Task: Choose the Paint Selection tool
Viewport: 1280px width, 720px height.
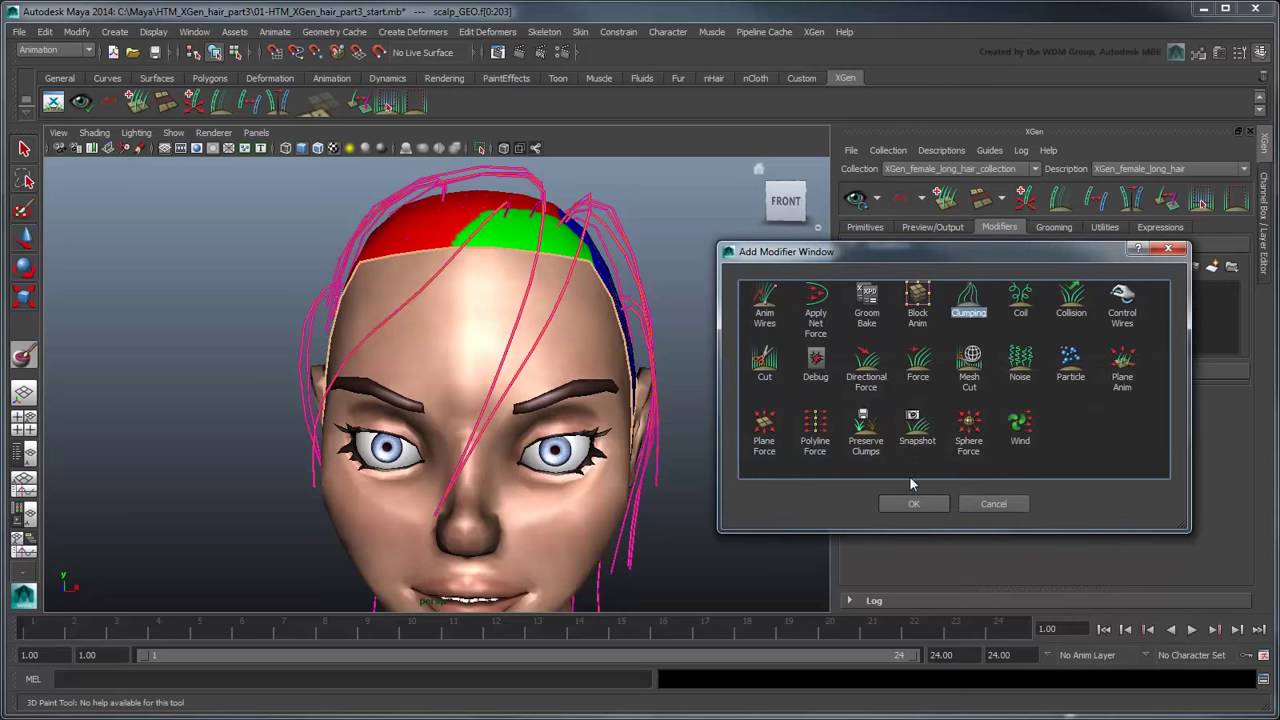Action: click(x=24, y=210)
